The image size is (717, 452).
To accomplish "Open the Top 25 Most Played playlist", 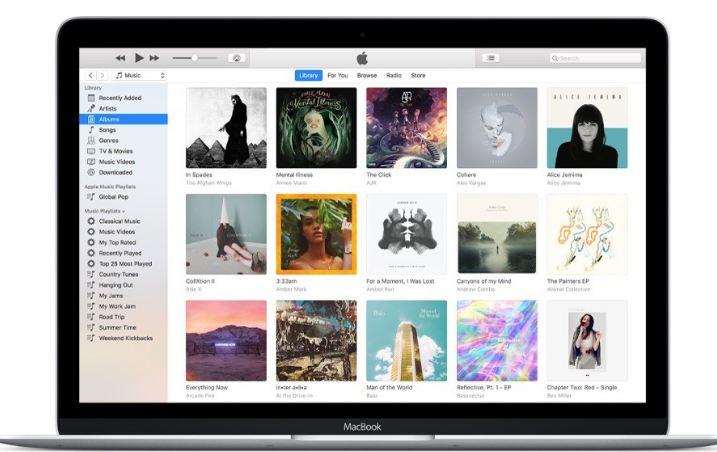I will (123, 264).
